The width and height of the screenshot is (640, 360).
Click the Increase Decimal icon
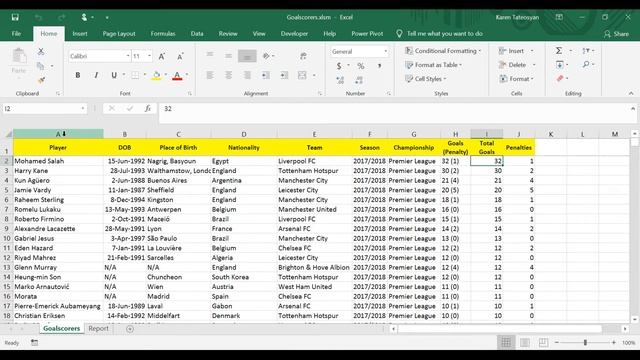pyautogui.click(x=340, y=80)
